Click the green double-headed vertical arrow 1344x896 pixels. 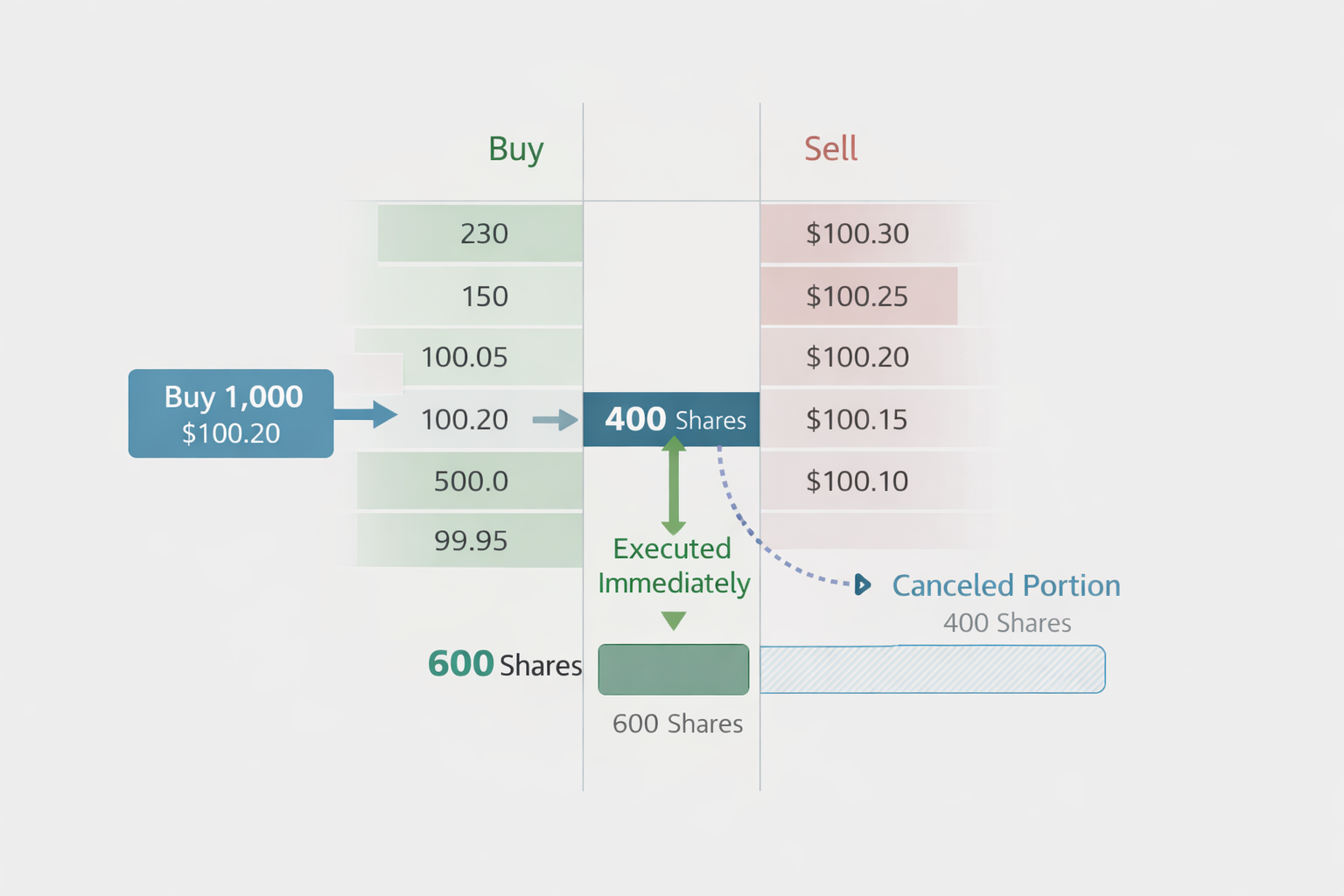[673, 486]
